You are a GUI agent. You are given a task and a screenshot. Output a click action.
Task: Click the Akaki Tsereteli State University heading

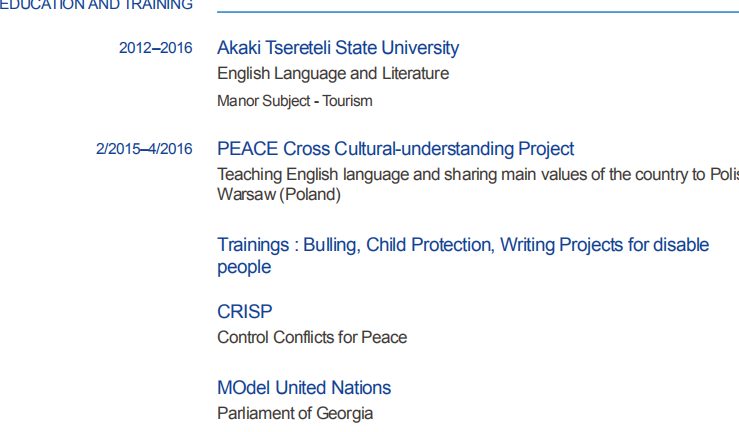337,48
